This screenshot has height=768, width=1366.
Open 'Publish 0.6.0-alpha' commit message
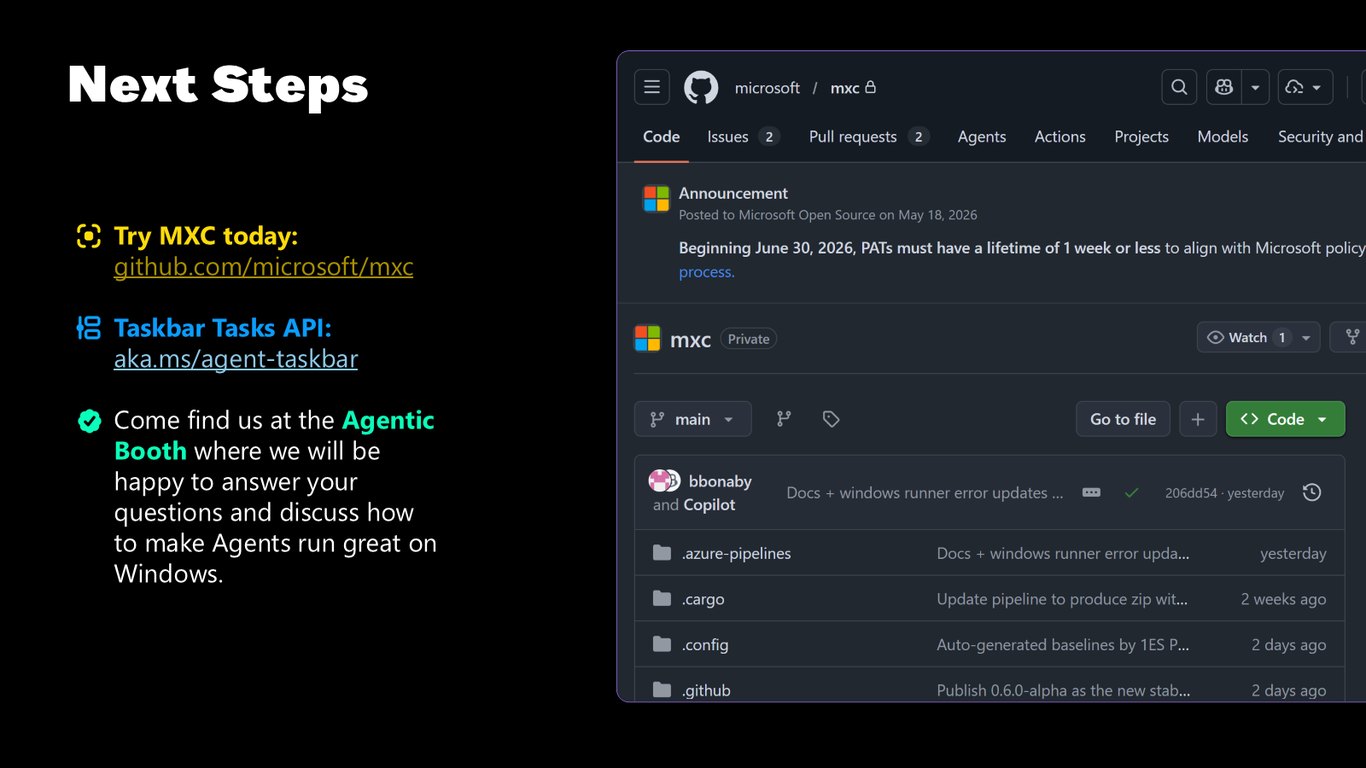[1063, 691]
